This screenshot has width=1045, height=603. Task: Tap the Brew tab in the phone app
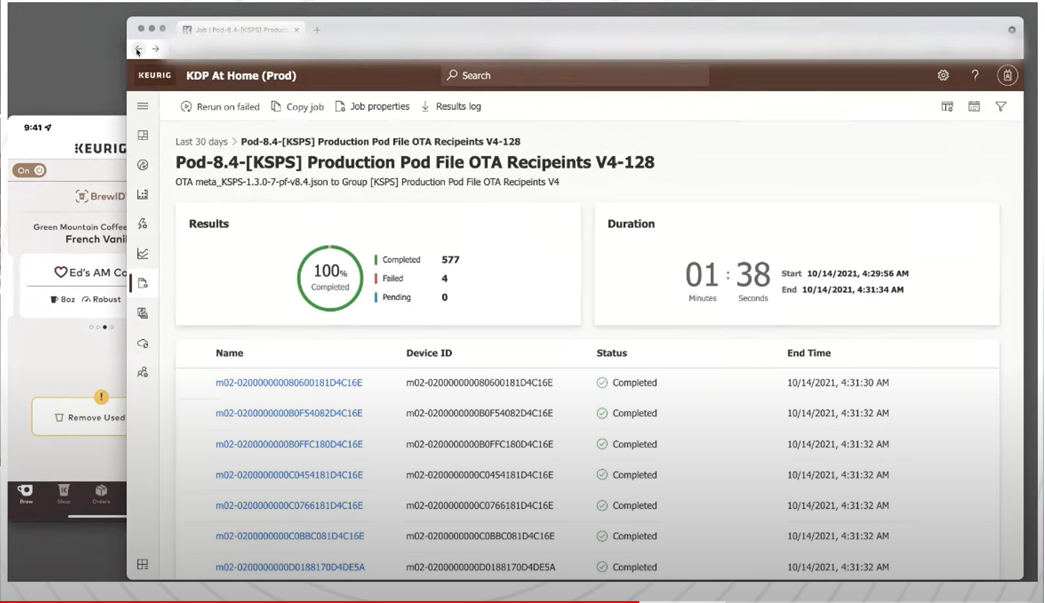pyautogui.click(x=26, y=494)
